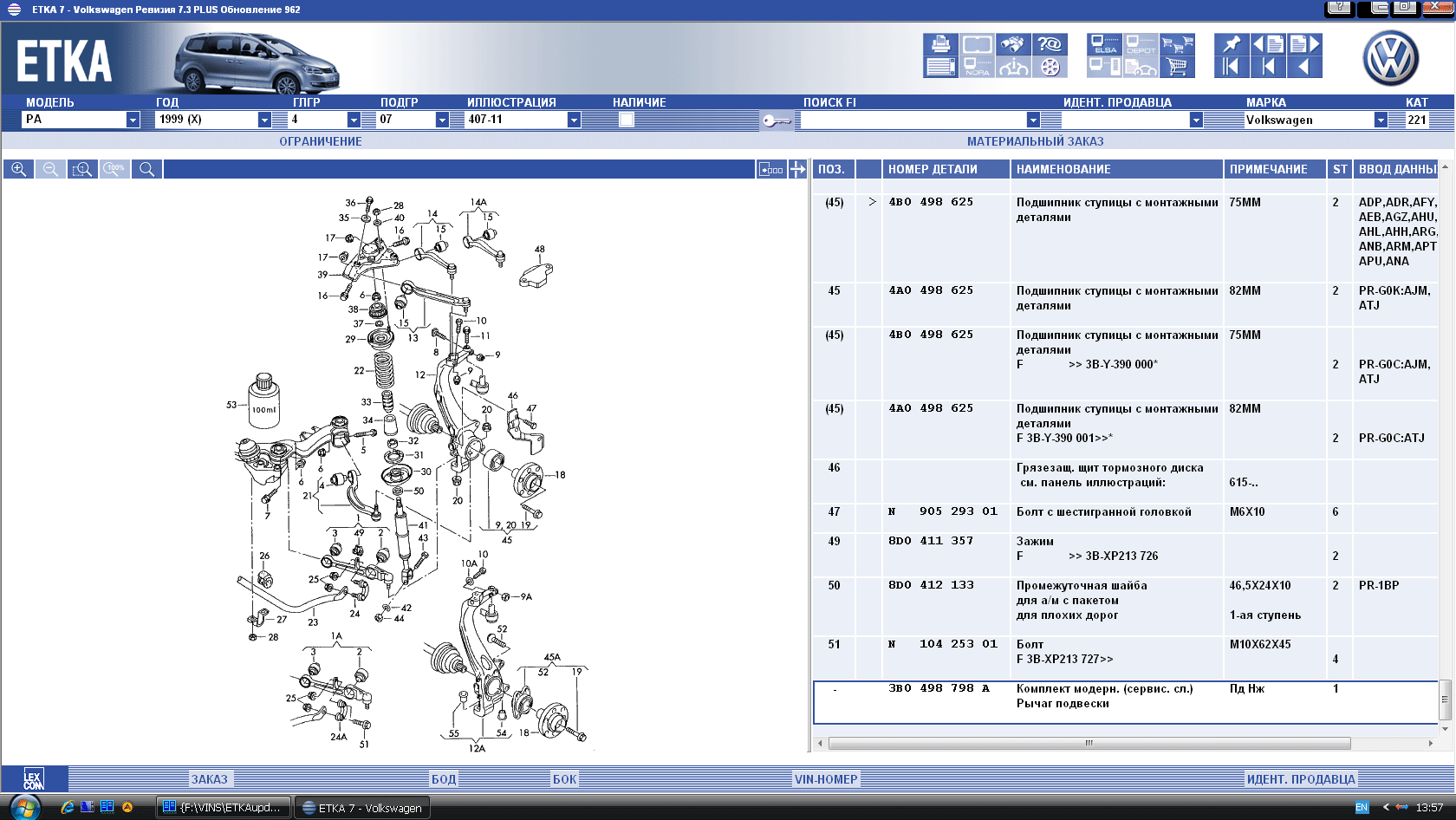This screenshot has height=820, width=1456.
Task: Open the МОДЕЛЬ dropdown showing PA
Action: (x=81, y=120)
